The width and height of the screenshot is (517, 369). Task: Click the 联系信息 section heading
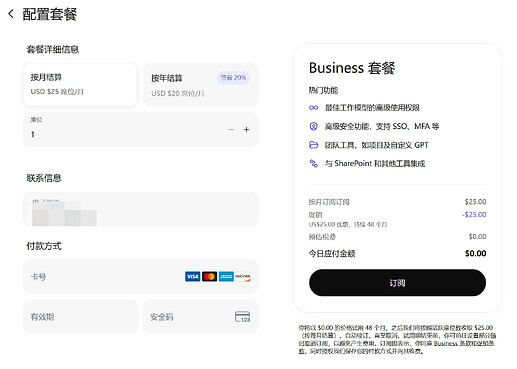click(x=44, y=178)
